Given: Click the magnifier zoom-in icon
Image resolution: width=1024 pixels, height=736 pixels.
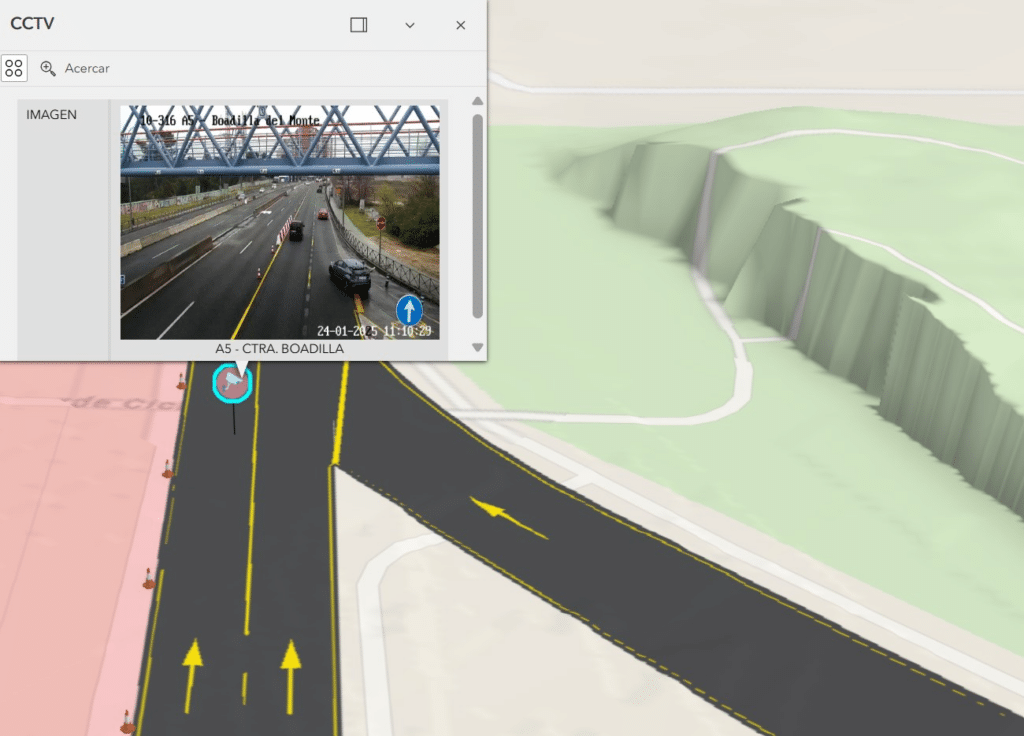Looking at the screenshot, I should point(48,68).
